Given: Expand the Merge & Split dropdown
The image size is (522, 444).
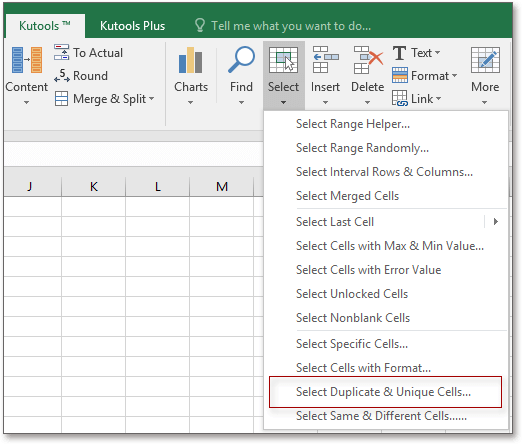Looking at the screenshot, I should pos(151,99).
